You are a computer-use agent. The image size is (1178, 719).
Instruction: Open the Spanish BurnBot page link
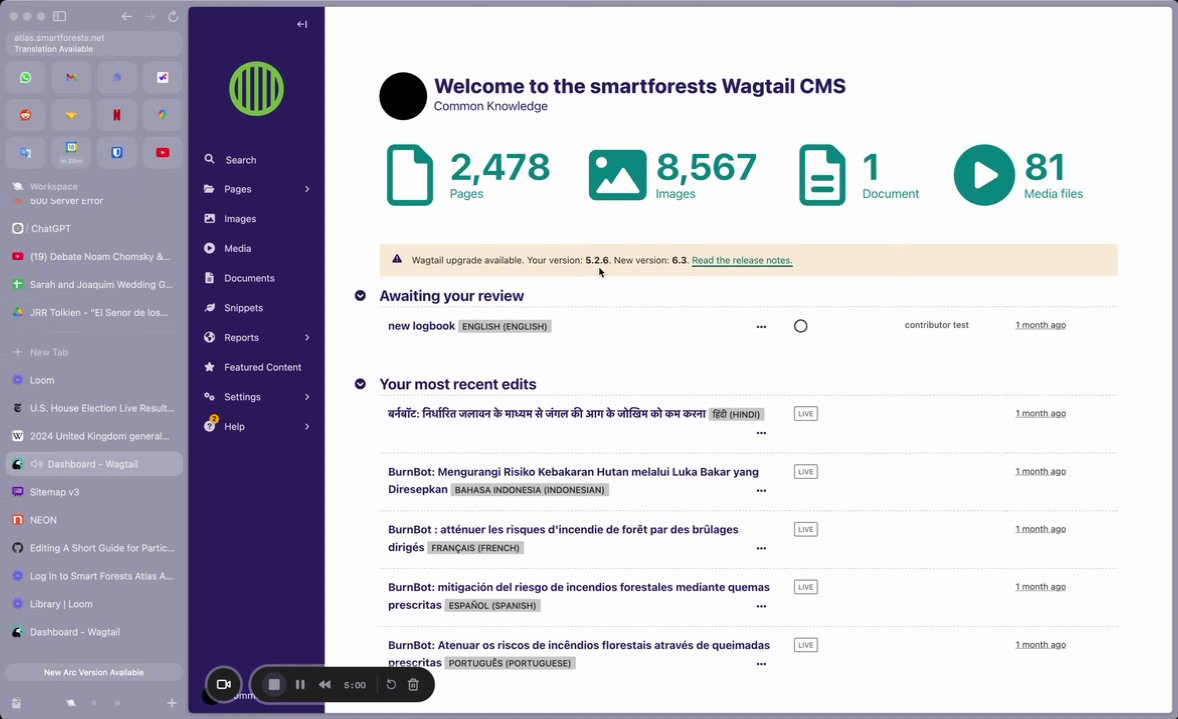click(x=578, y=596)
